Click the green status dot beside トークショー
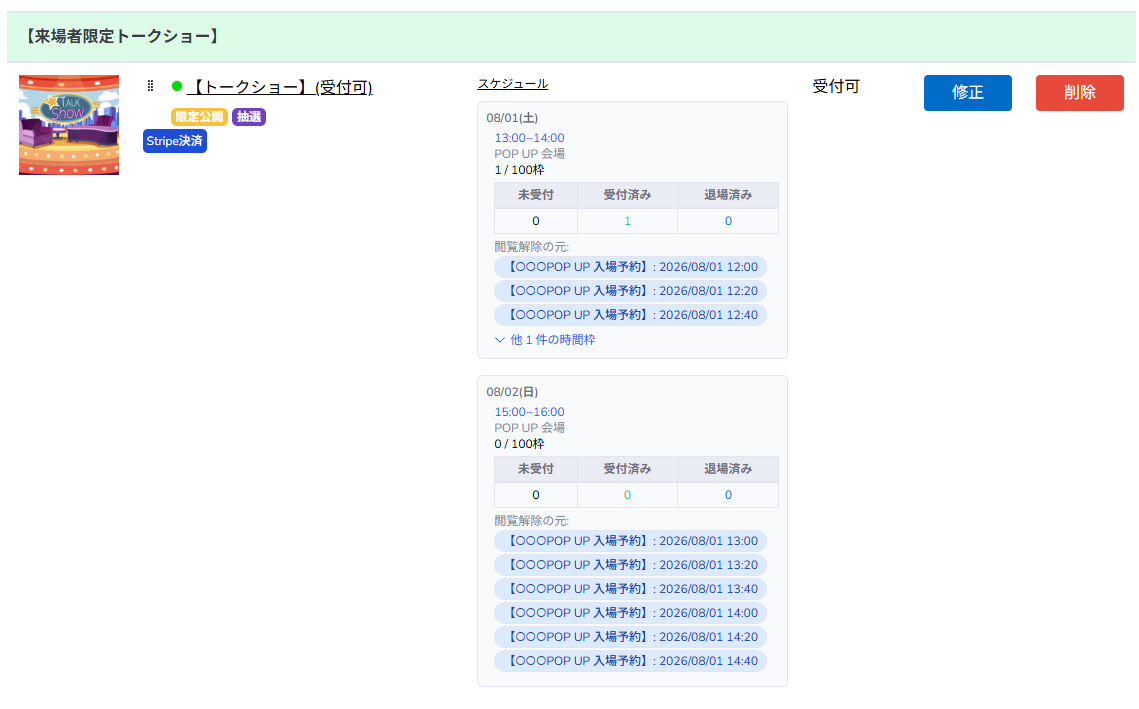 177,86
